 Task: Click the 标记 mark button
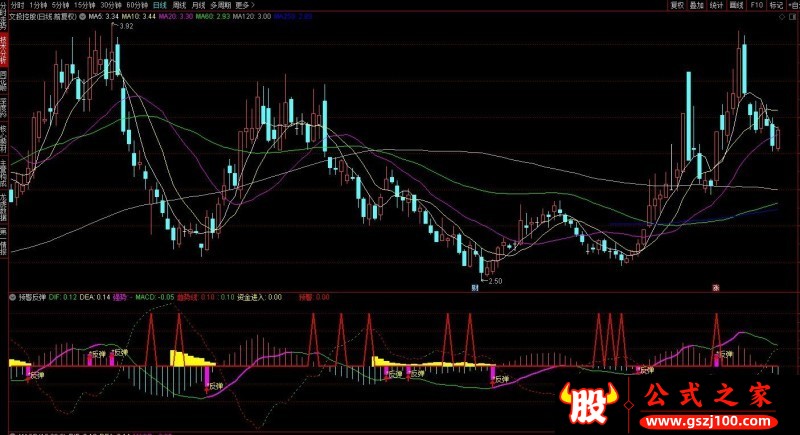776,5
